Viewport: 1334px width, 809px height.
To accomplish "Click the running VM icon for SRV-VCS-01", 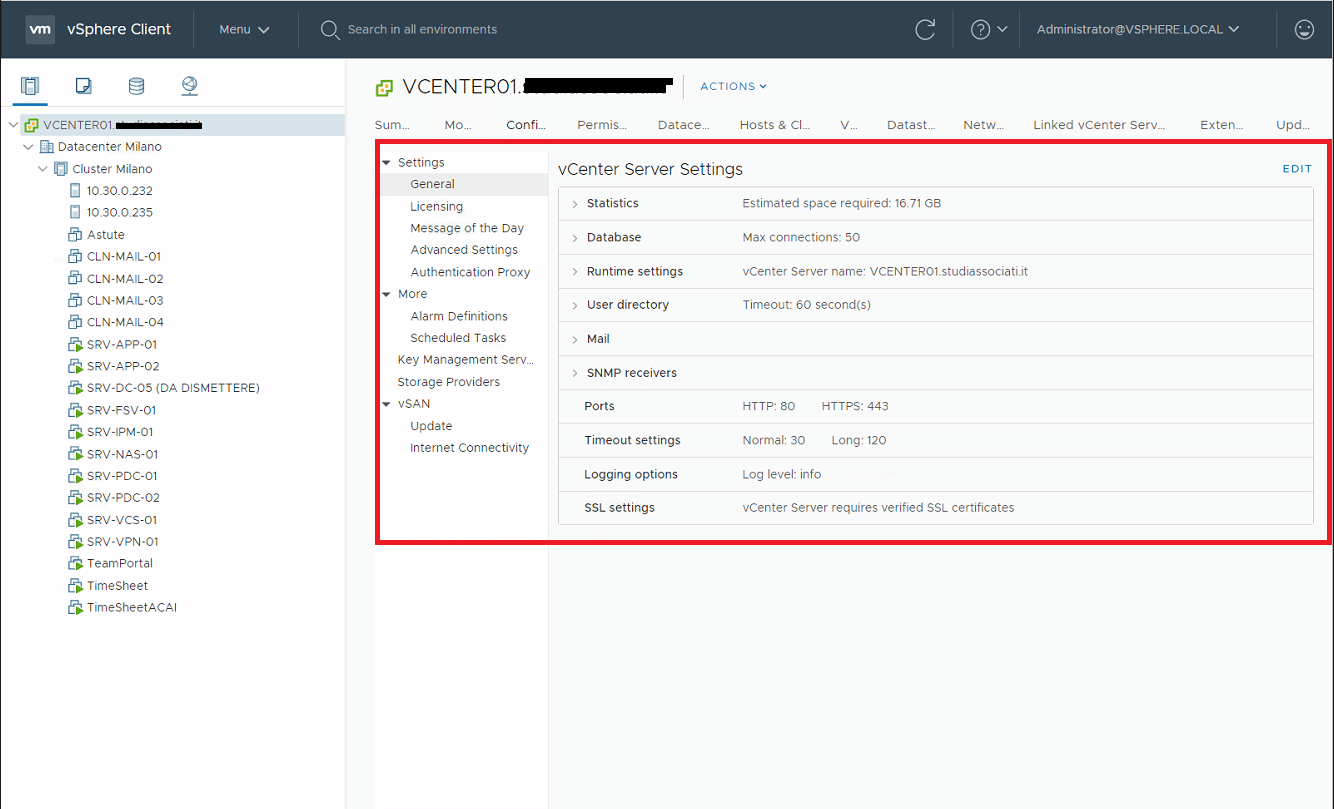I will (75, 520).
